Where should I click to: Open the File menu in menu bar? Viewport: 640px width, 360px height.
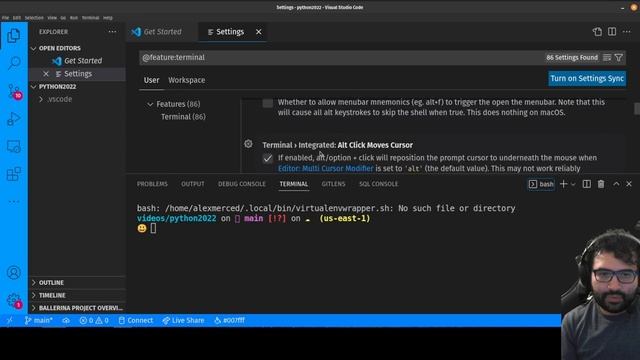pos(5,18)
